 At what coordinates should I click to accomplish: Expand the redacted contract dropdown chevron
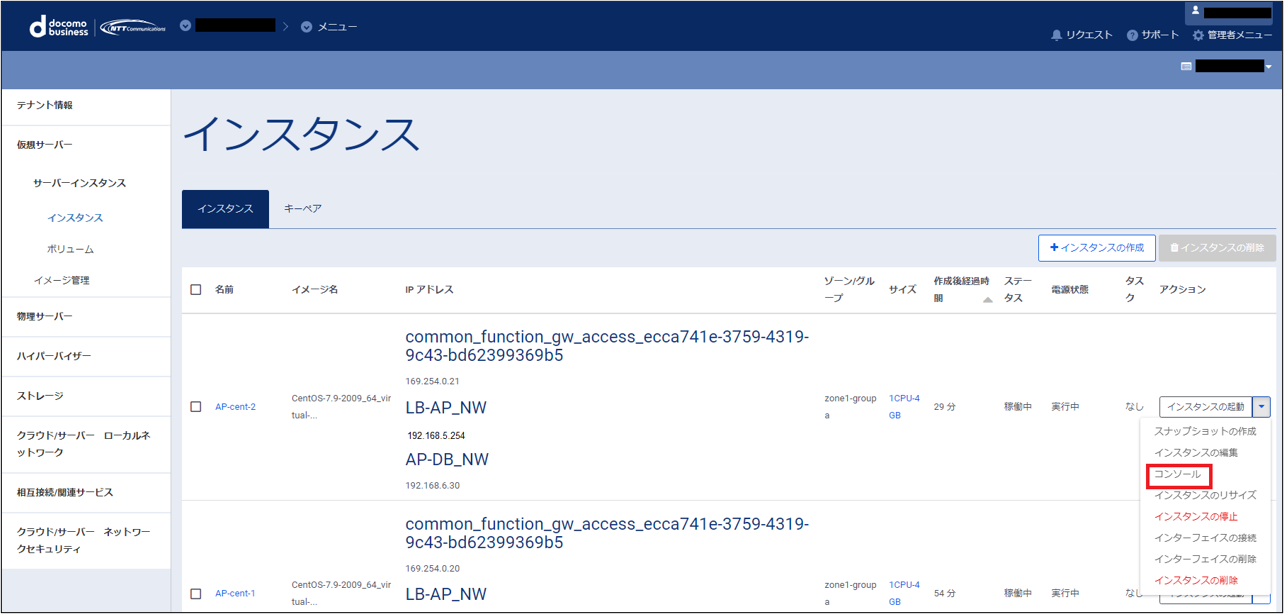click(185, 26)
